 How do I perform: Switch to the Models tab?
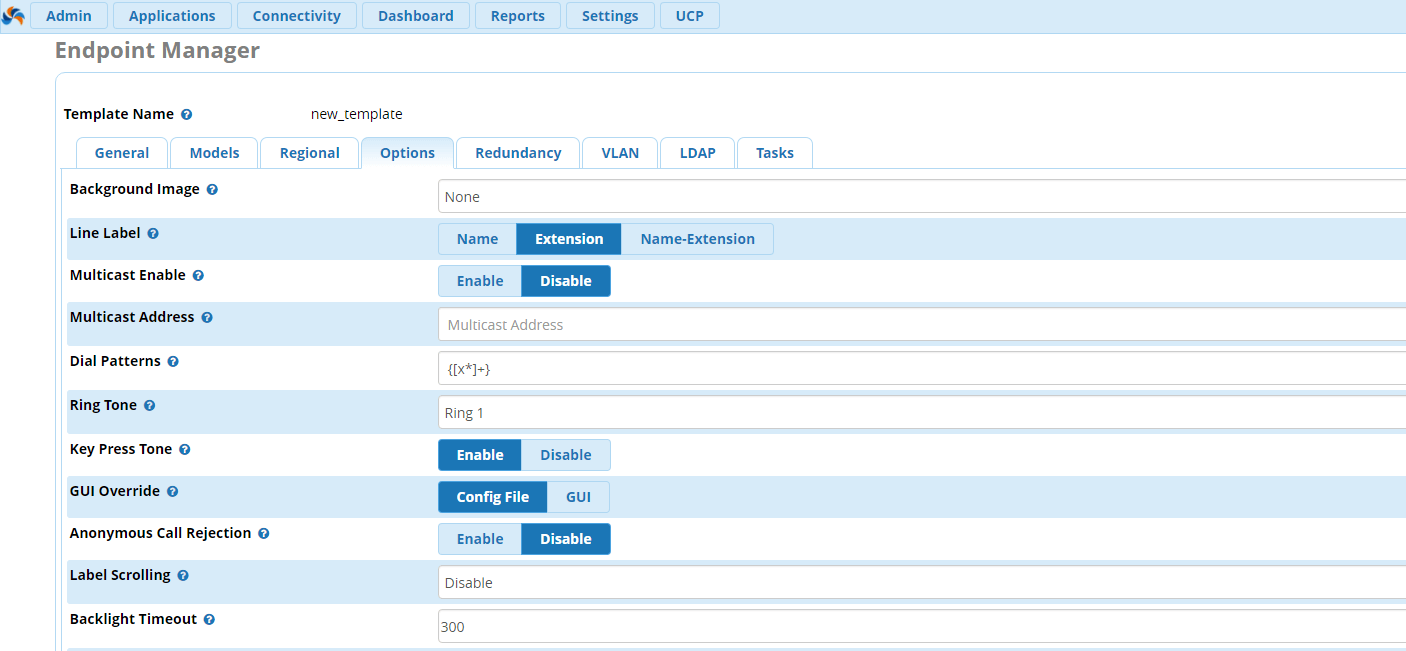click(x=214, y=153)
